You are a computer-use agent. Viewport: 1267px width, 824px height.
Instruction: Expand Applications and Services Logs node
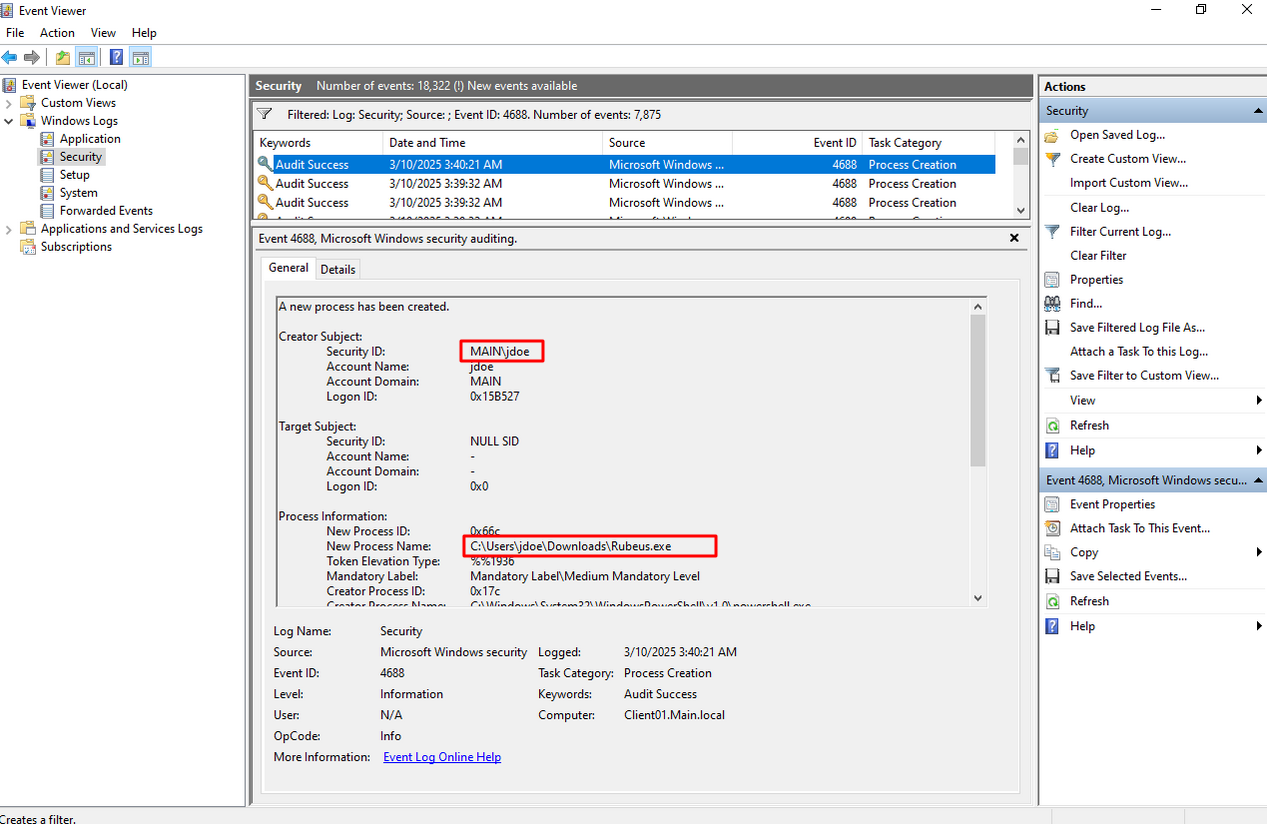(9, 229)
